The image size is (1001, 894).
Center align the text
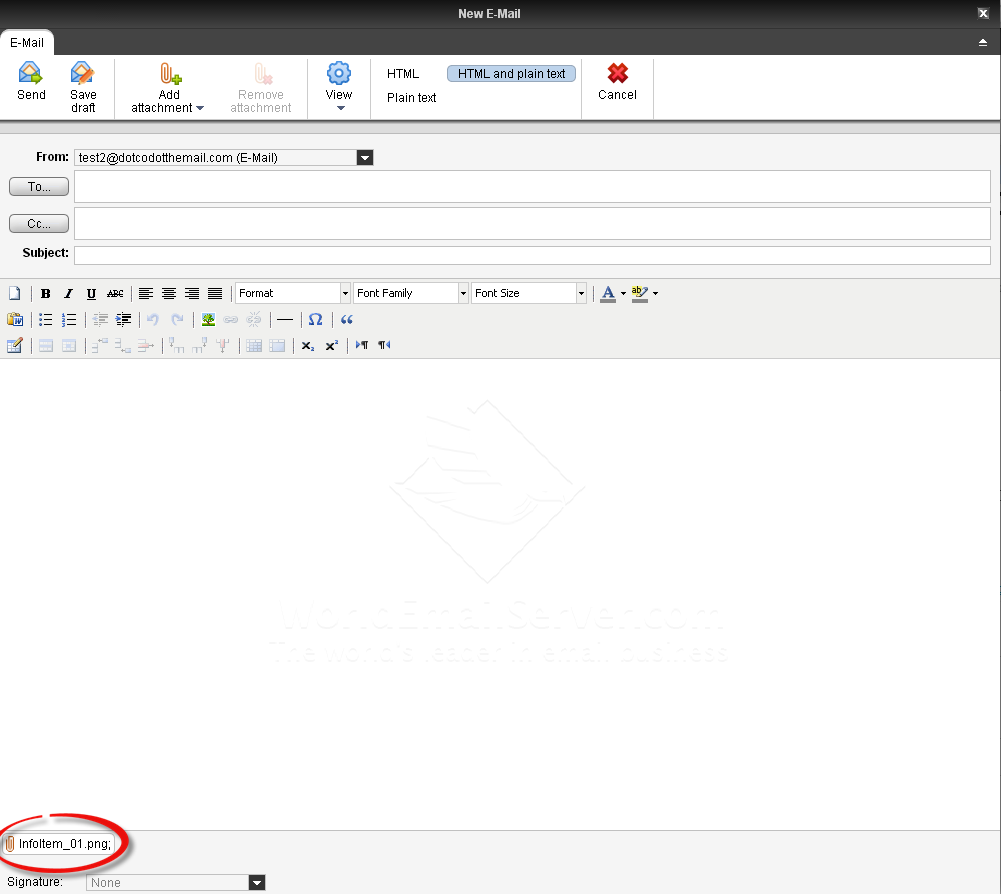point(169,293)
